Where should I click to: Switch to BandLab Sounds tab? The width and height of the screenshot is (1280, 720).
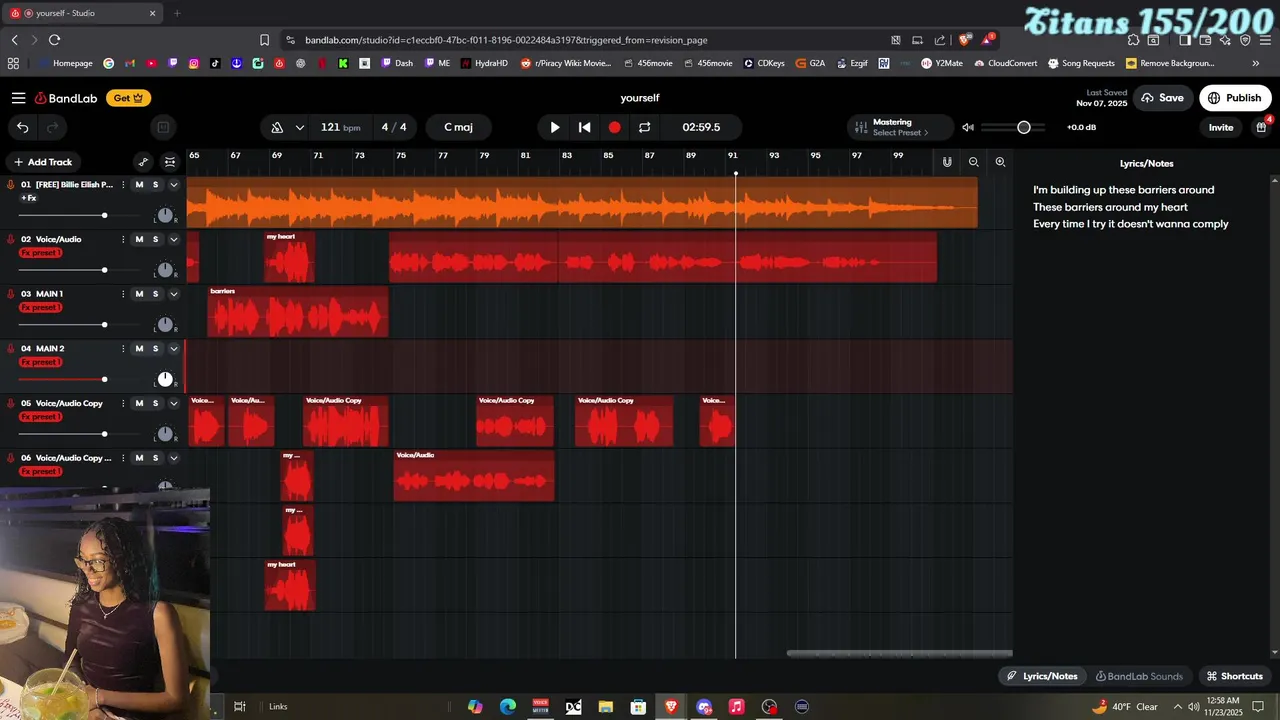[x=1139, y=676]
